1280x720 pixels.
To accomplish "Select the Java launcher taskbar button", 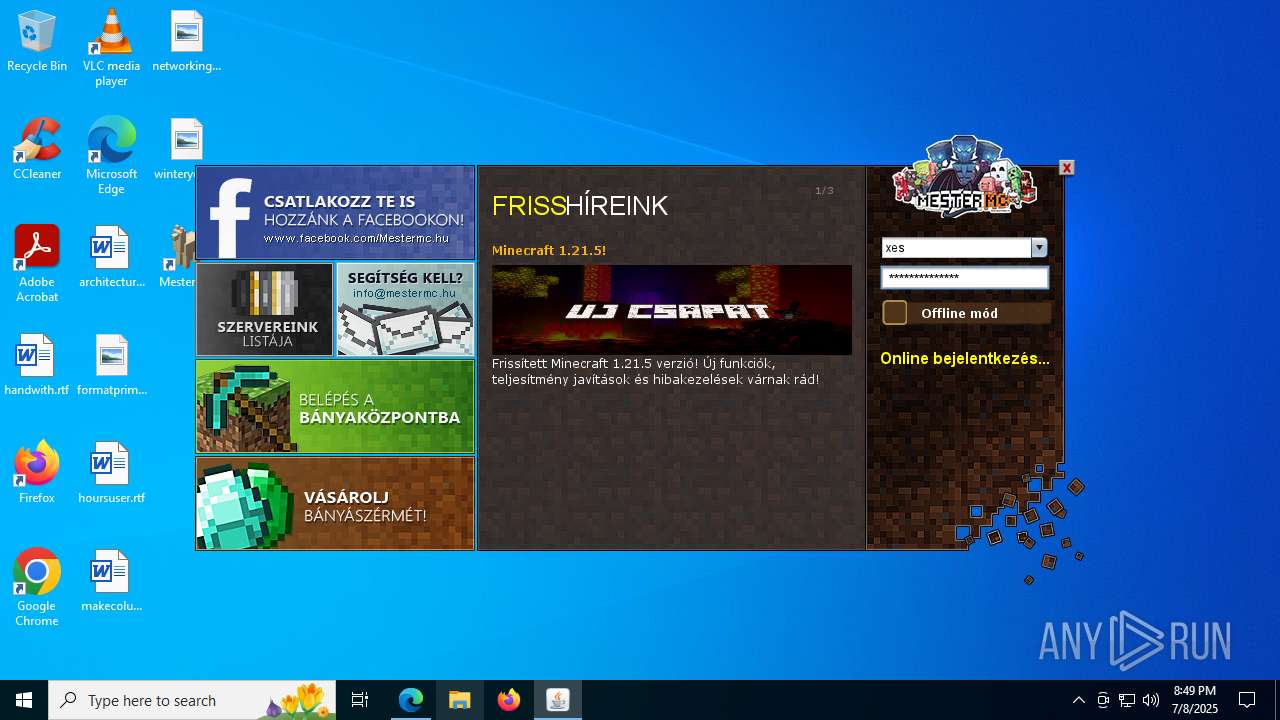I will point(558,700).
